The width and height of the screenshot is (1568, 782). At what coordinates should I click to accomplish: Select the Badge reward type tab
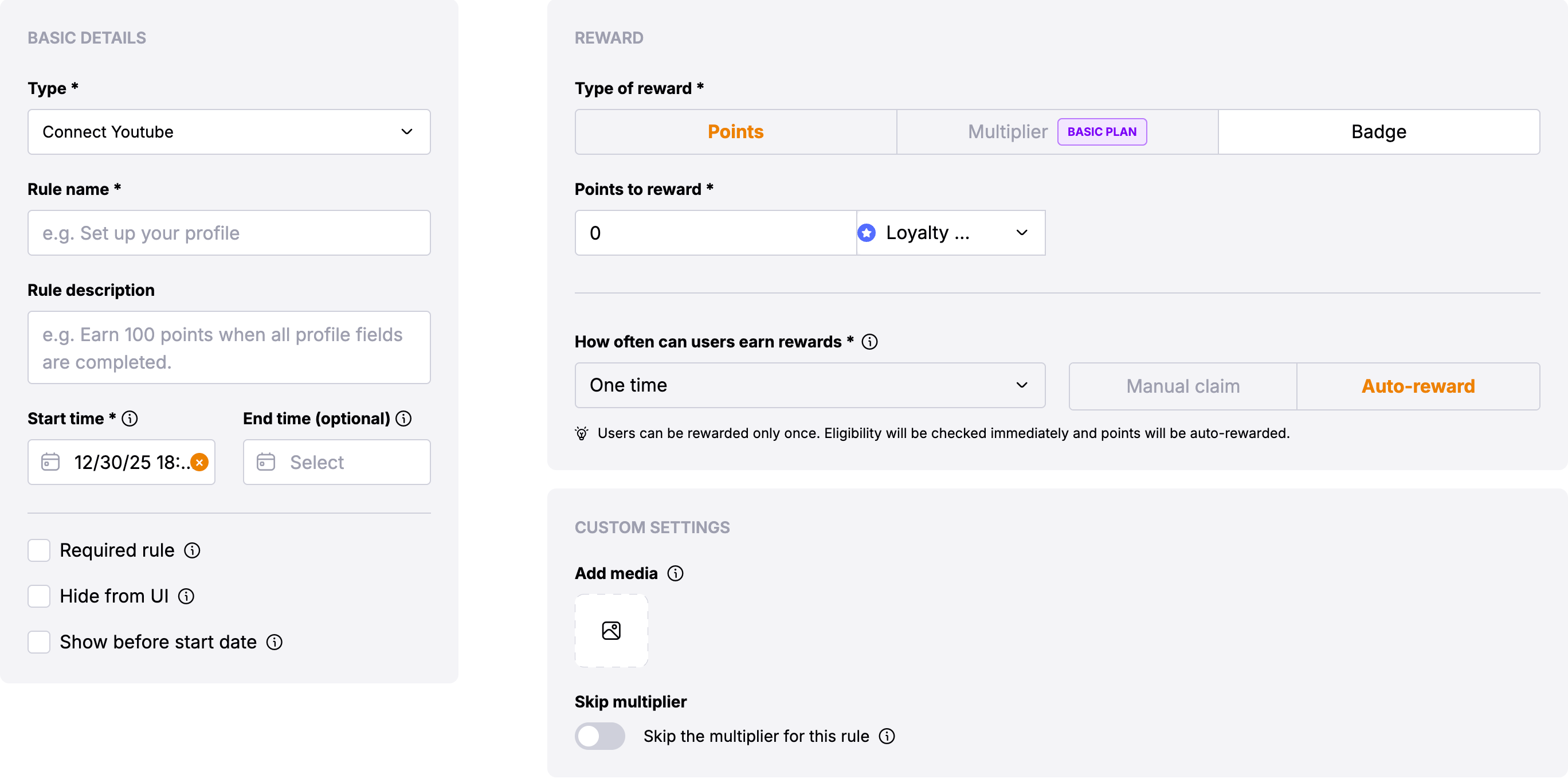click(x=1379, y=132)
